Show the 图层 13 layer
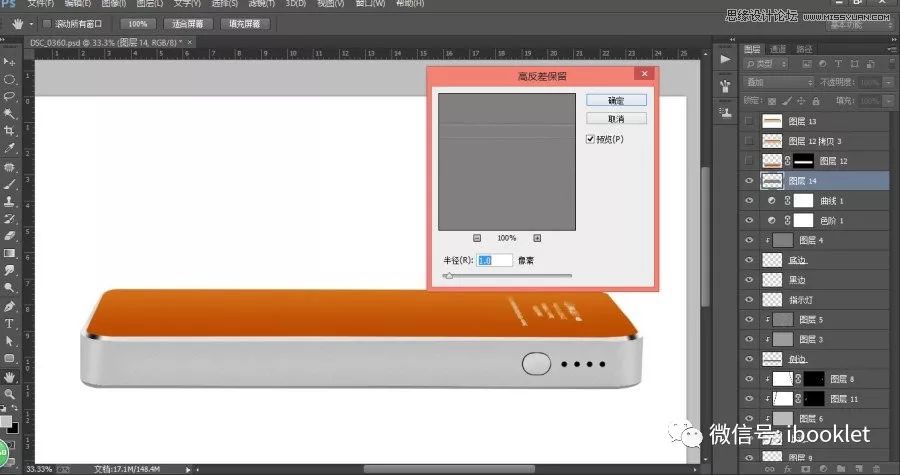Screen dimensions: 900x475 click(x=750, y=121)
